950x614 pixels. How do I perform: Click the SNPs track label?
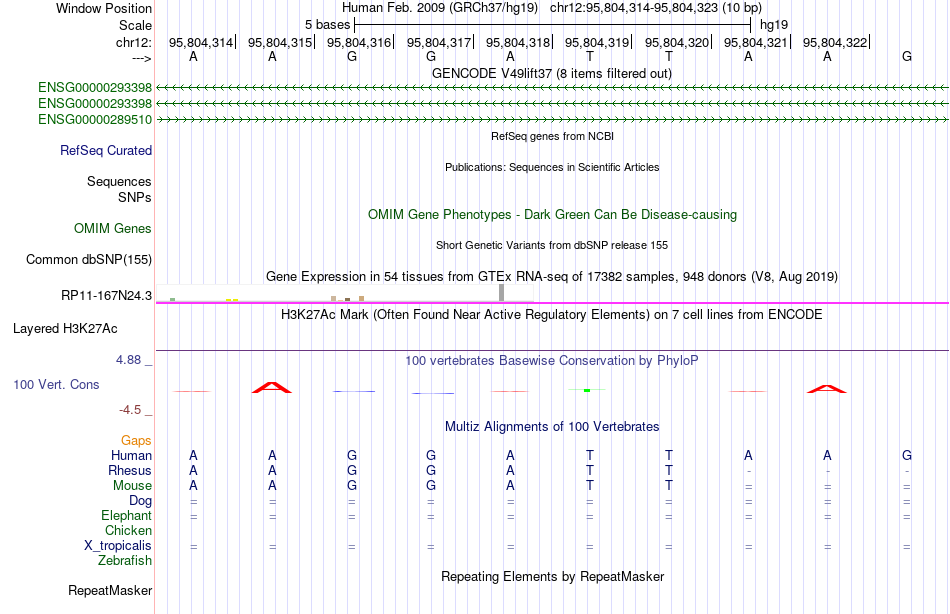point(135,197)
